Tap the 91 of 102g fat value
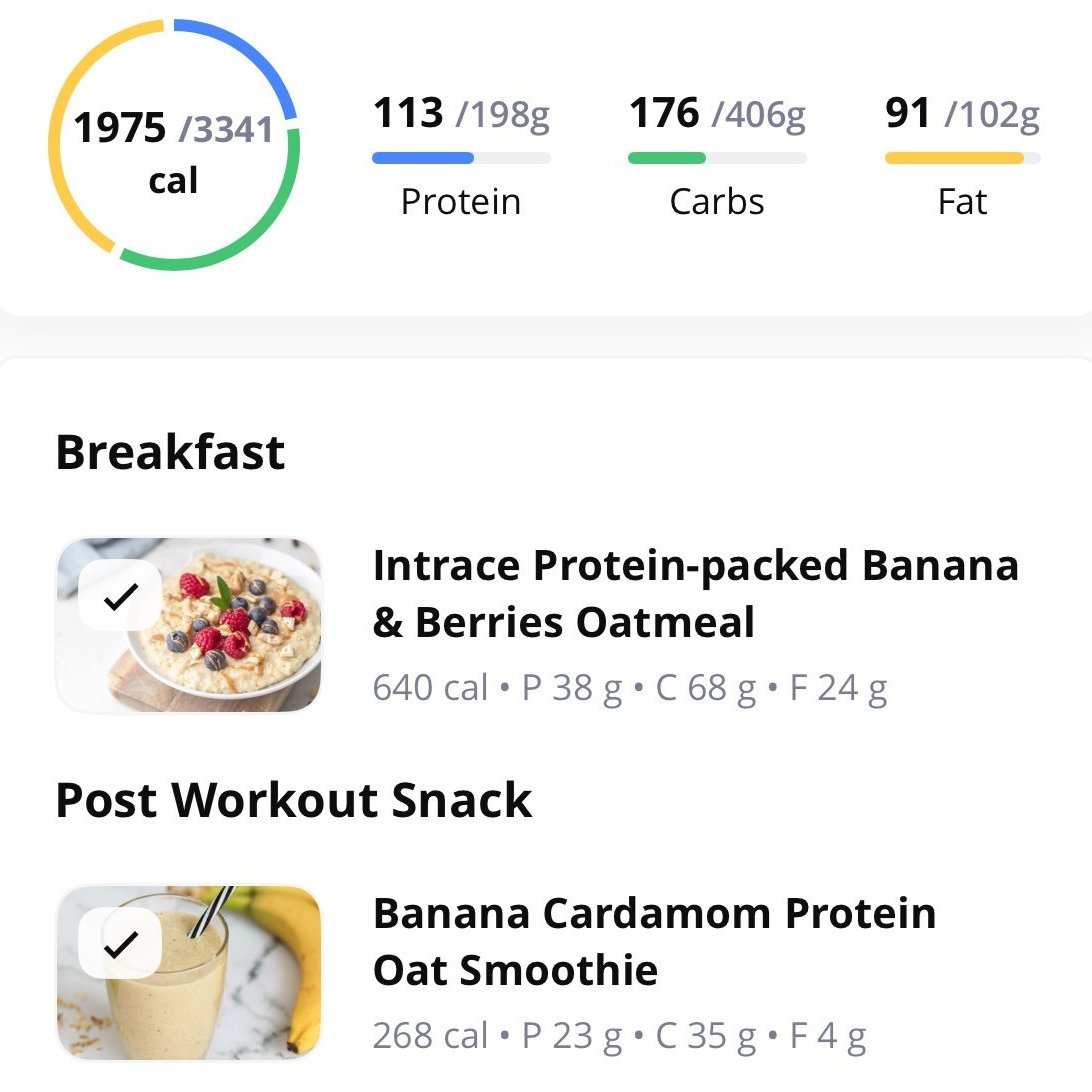Screen dimensions: 1092x1092 pyautogui.click(x=962, y=114)
